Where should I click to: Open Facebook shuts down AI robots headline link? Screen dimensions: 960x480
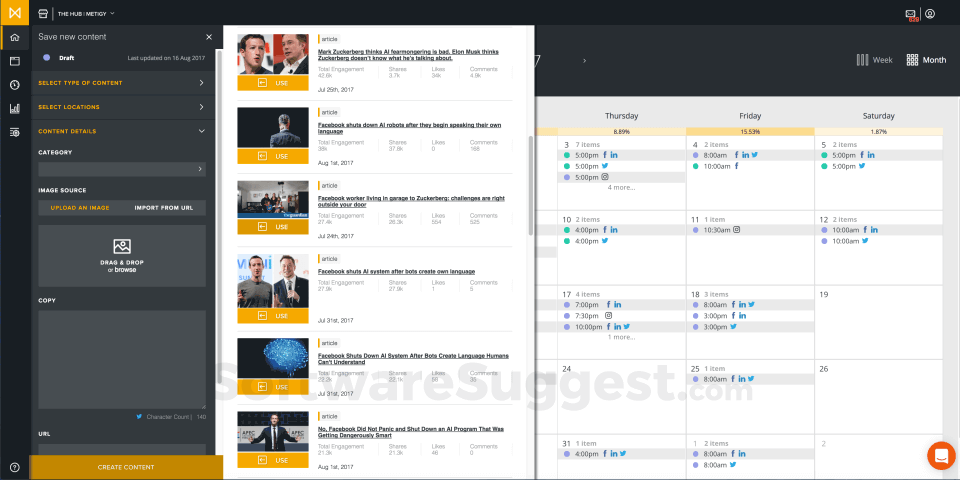pos(410,128)
